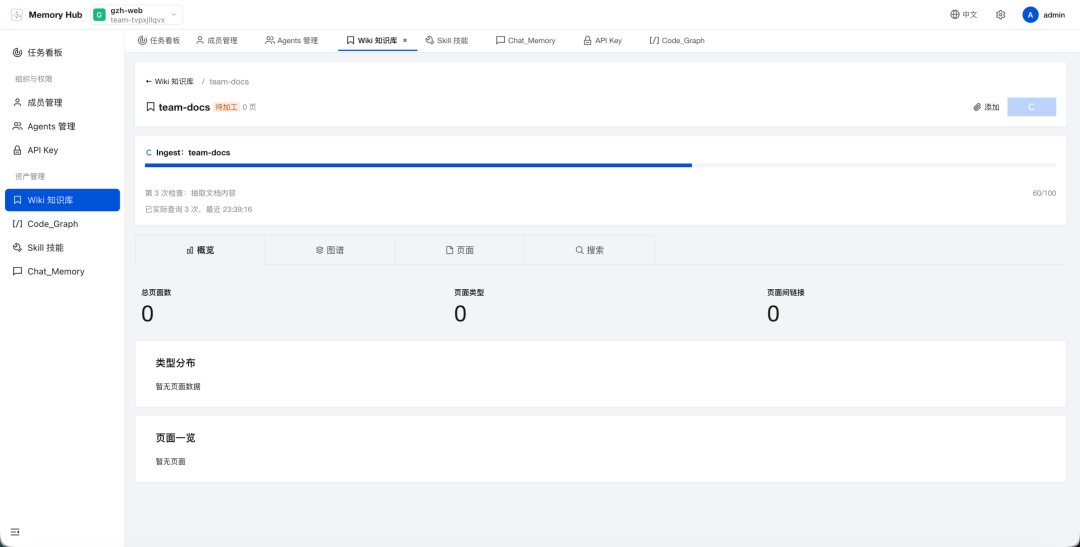Click the admin avatar circle
1080x547 pixels.
(1030, 14)
